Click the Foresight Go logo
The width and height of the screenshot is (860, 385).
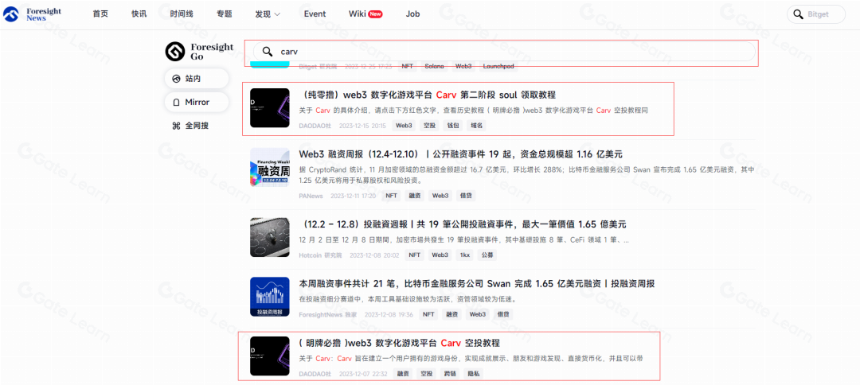(x=199, y=52)
